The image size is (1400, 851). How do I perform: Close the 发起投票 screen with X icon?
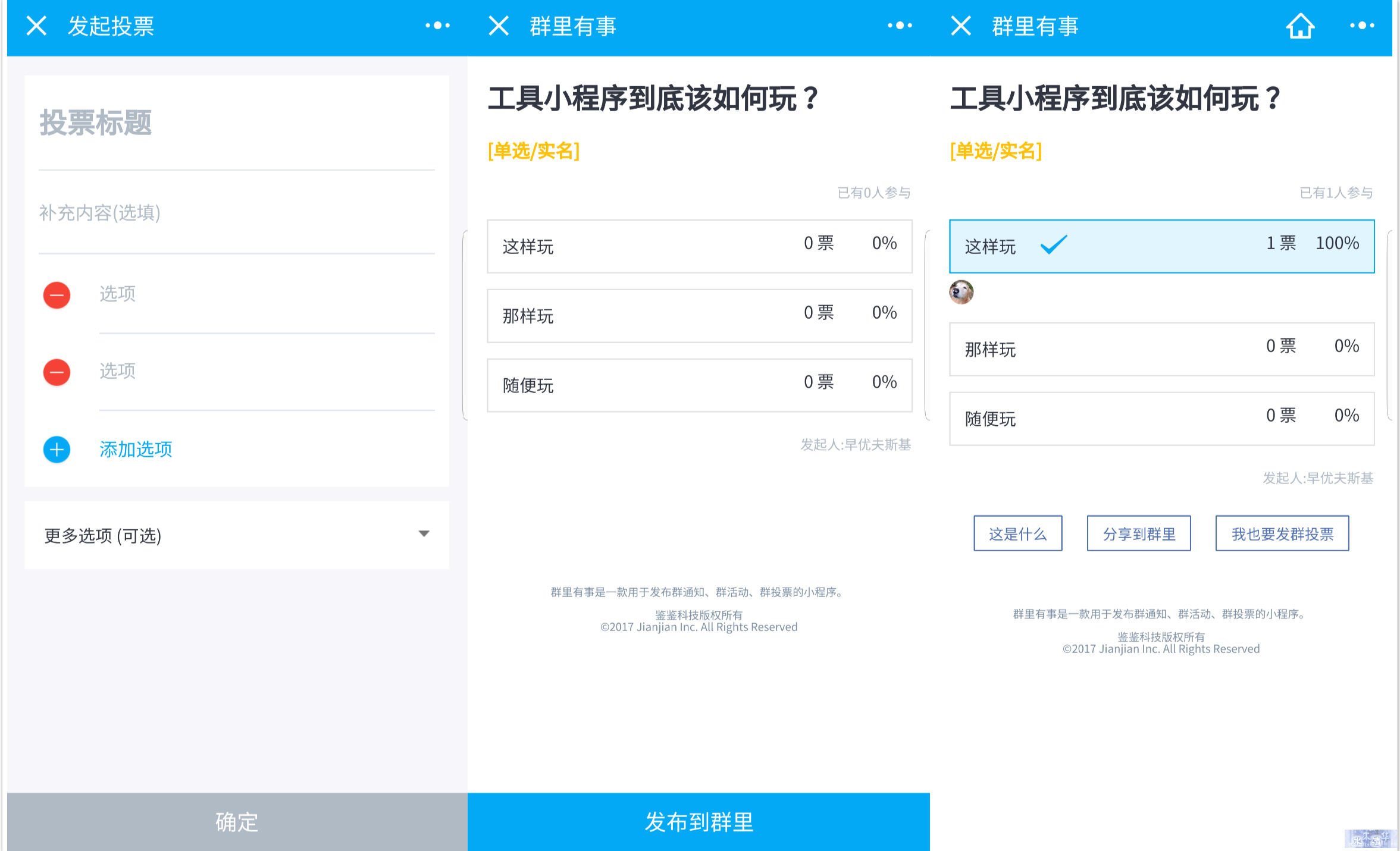[36, 26]
